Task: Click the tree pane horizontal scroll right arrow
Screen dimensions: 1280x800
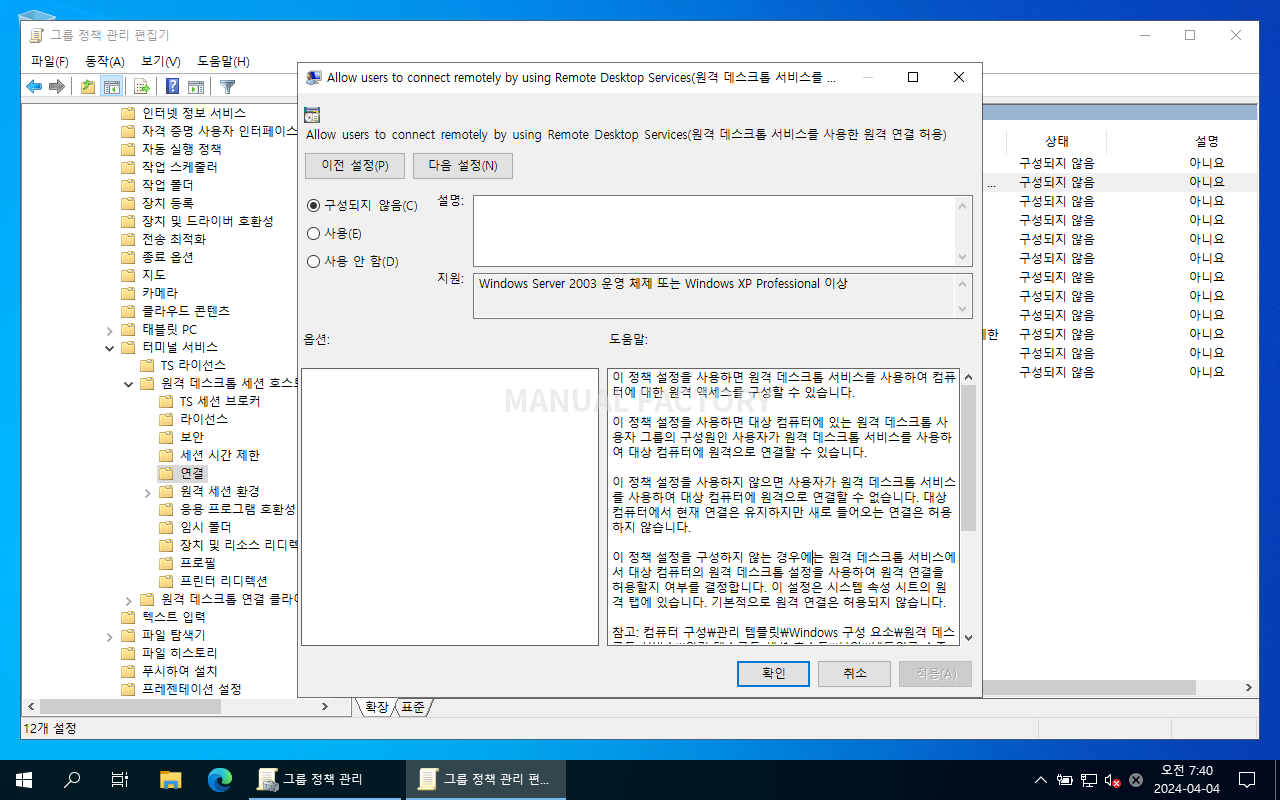Action: click(325, 706)
